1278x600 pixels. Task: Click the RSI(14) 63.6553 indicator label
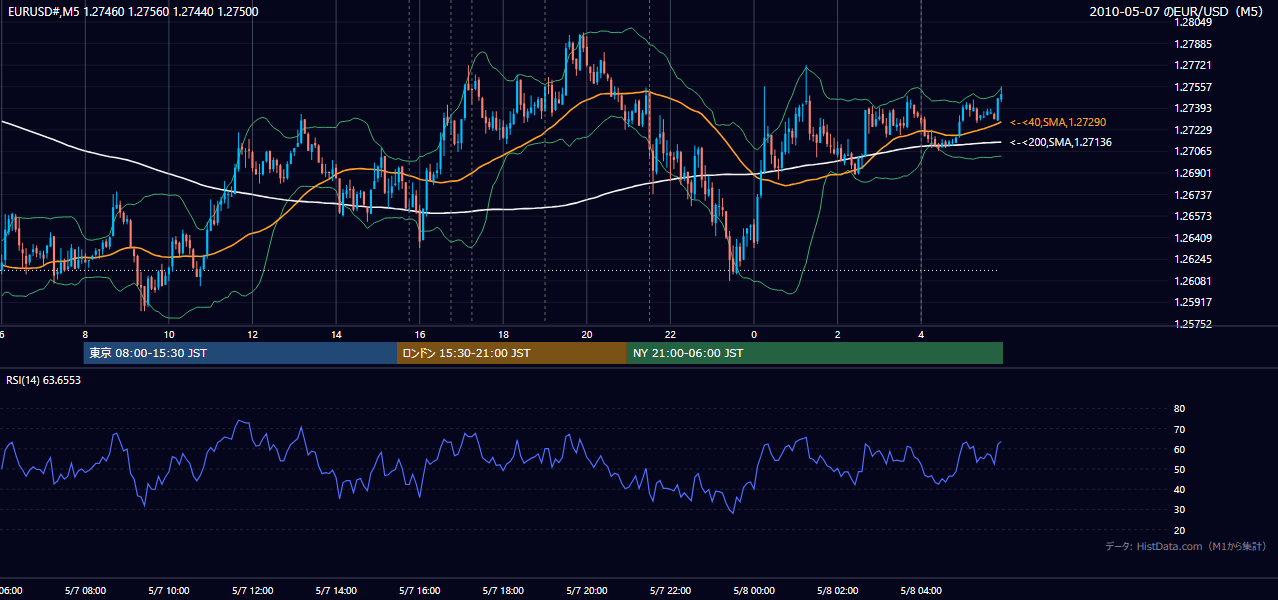[44, 380]
